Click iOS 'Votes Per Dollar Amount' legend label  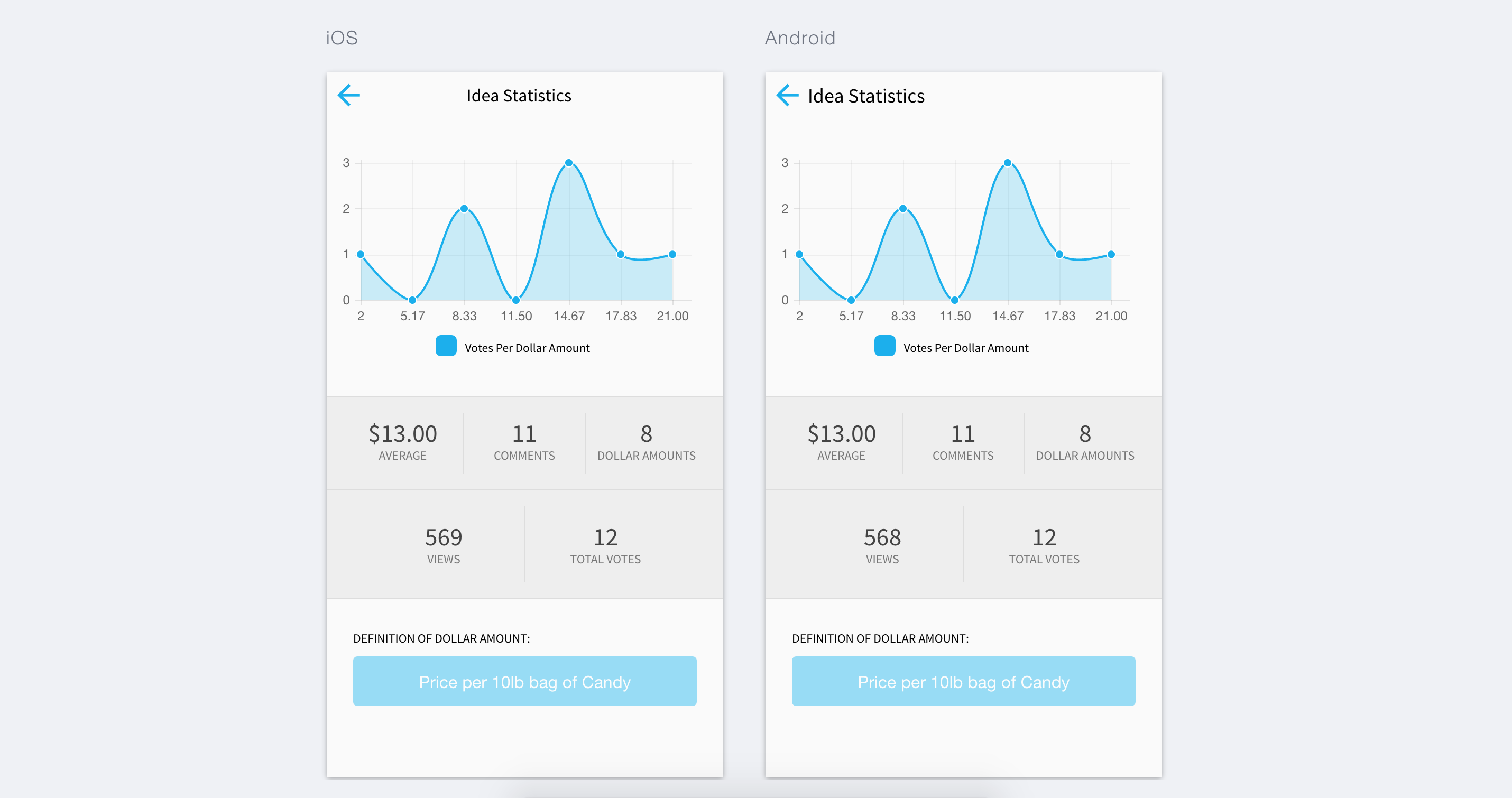[527, 348]
